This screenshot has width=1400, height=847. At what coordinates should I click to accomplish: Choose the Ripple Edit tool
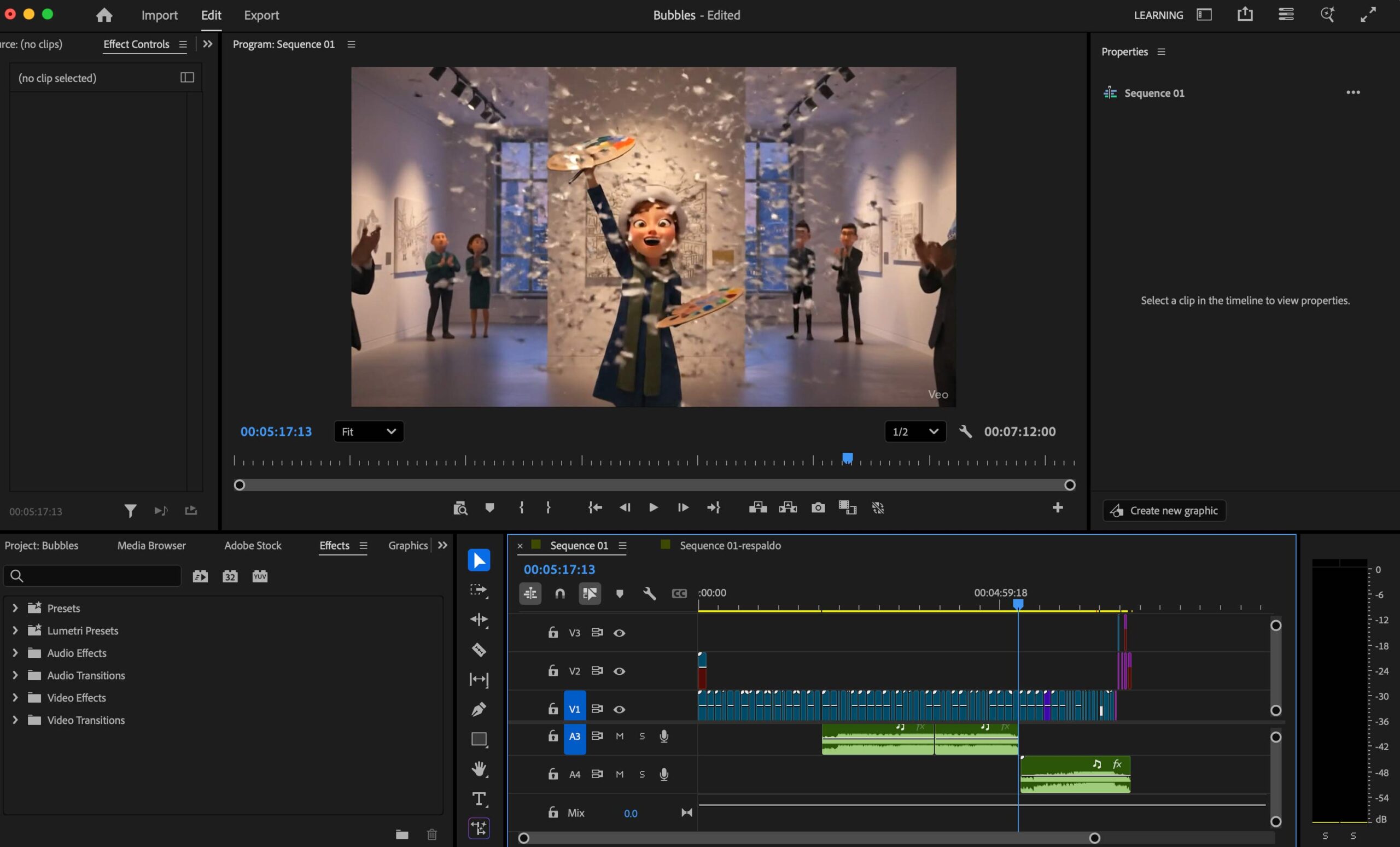pos(479,620)
